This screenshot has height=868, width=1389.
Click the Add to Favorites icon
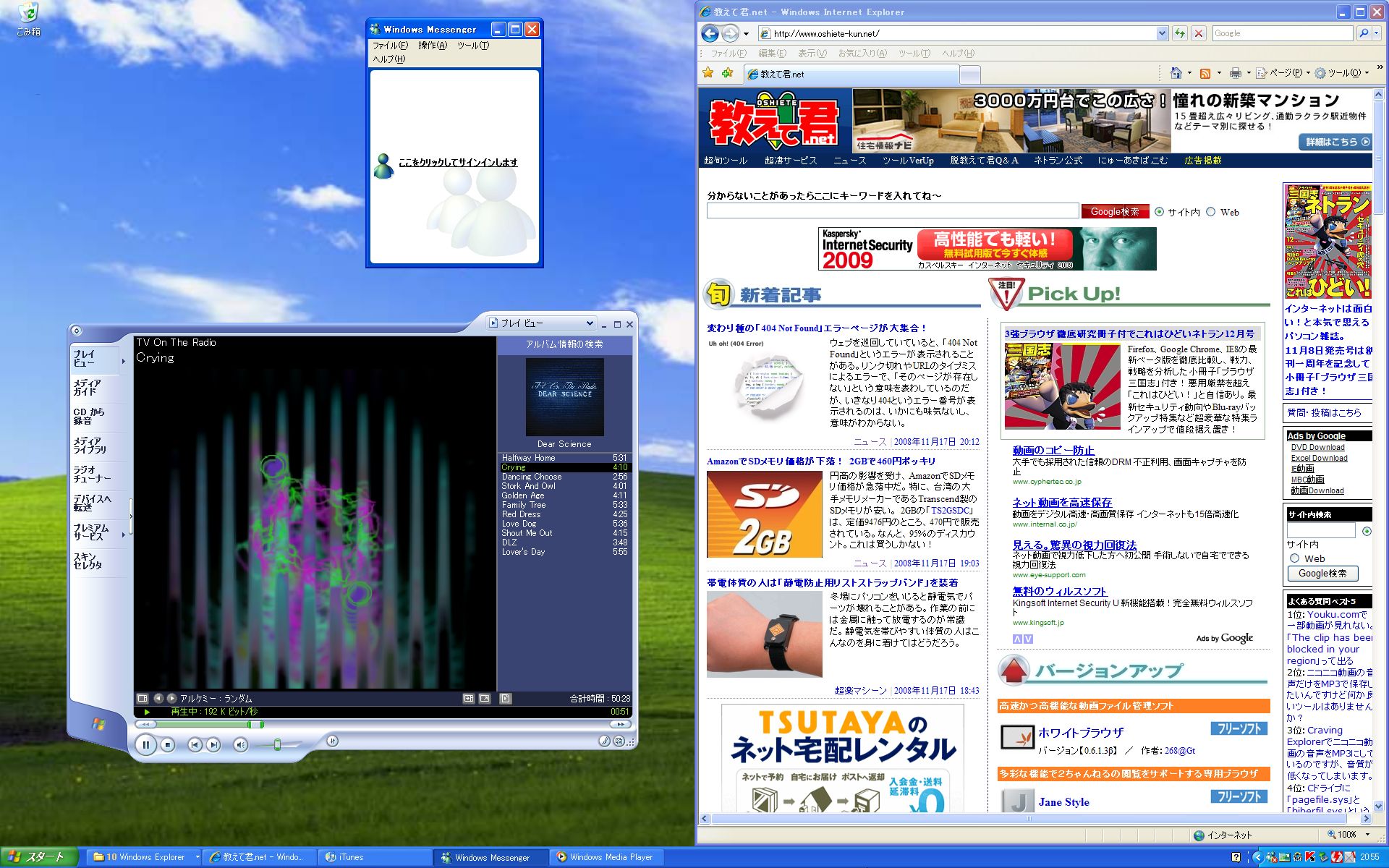727,73
